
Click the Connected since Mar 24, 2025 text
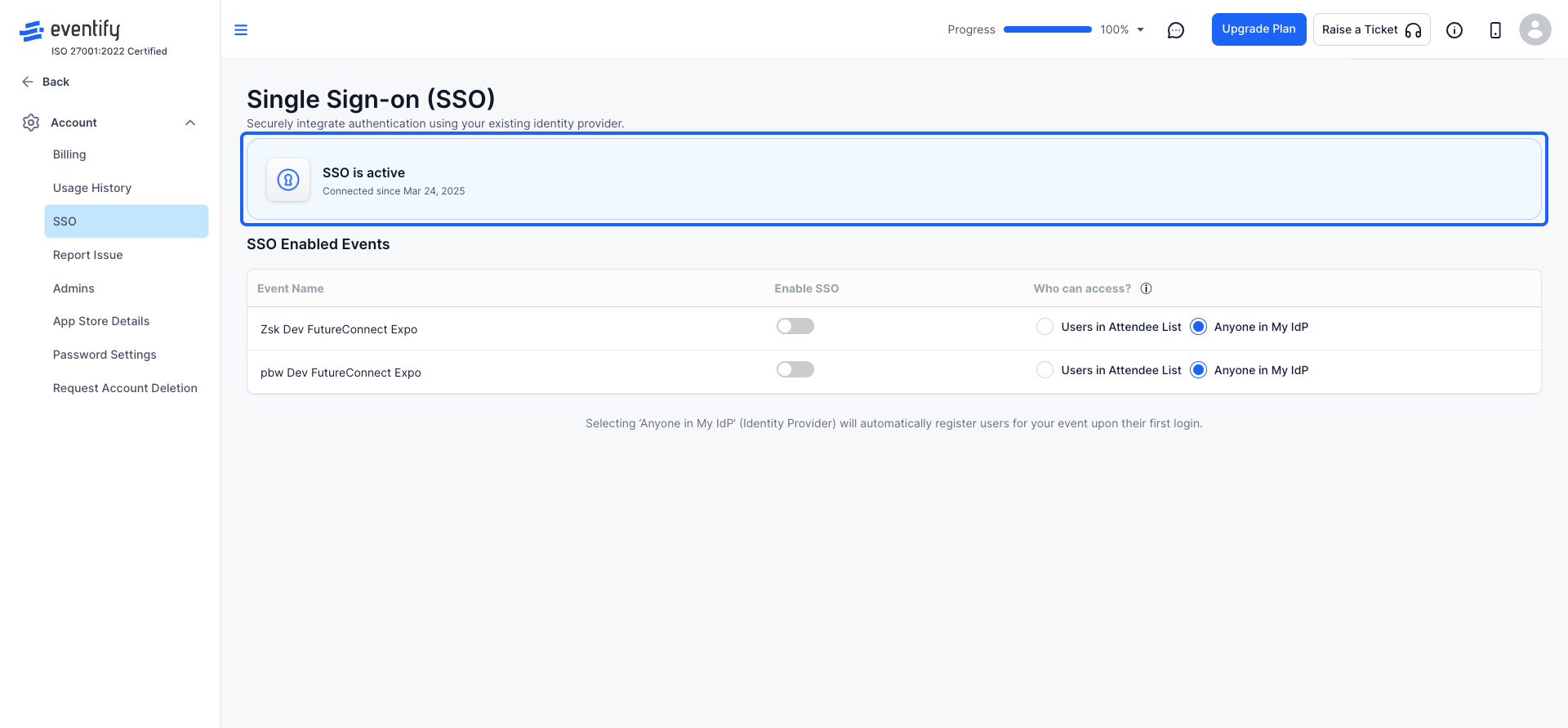[x=394, y=191]
